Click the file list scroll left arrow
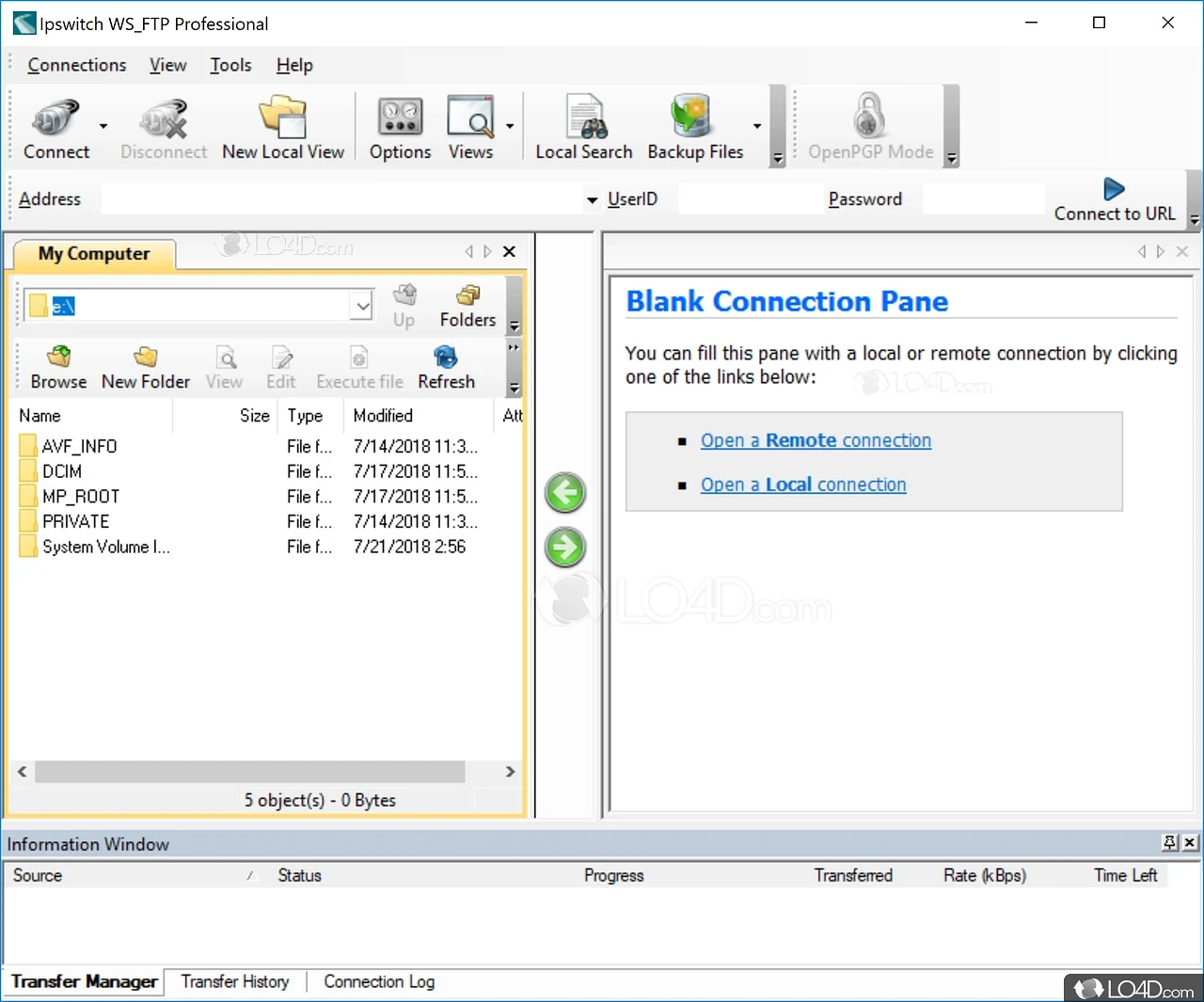 tap(22, 771)
